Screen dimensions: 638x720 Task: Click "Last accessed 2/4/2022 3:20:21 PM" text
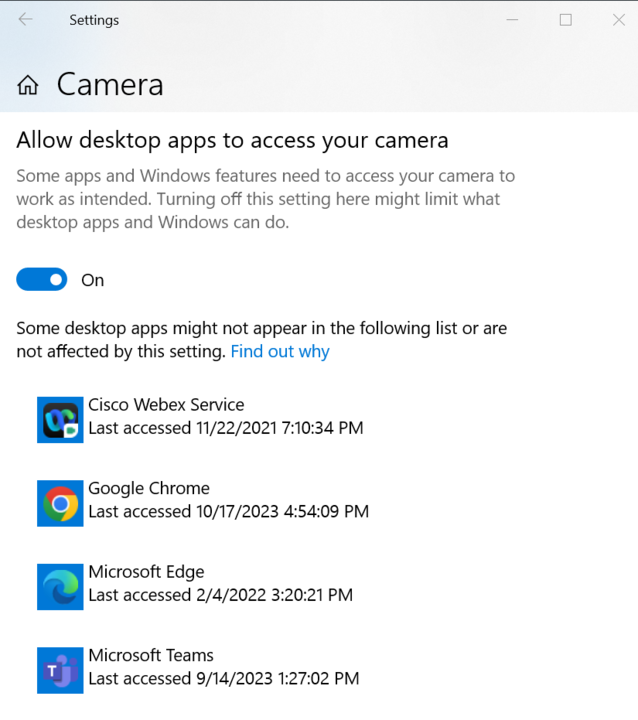[x=220, y=595]
